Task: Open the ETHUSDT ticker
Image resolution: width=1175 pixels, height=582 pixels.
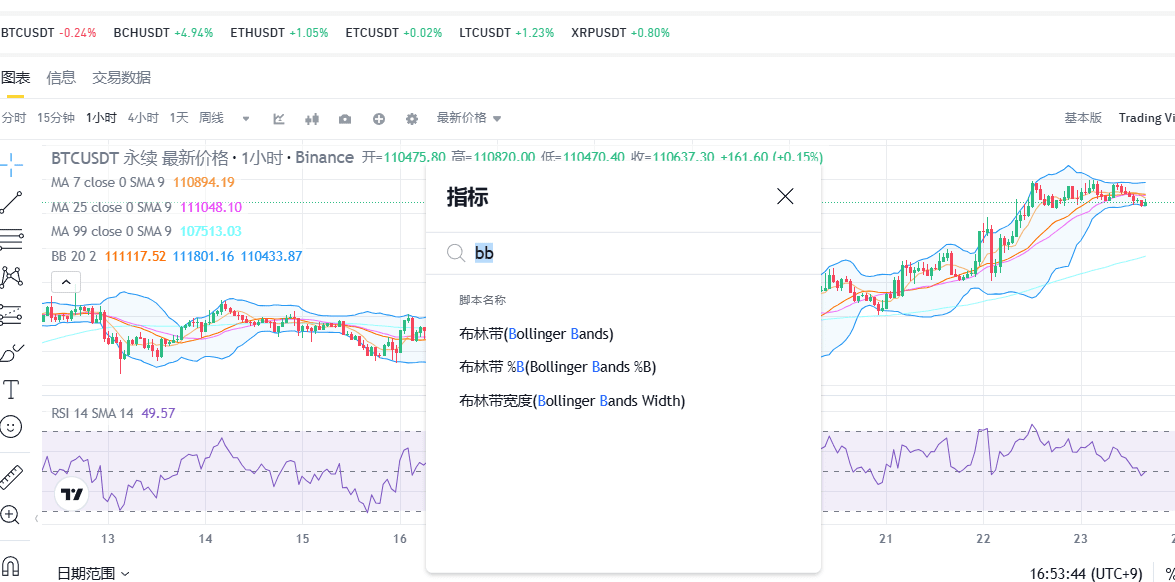Action: (x=279, y=33)
